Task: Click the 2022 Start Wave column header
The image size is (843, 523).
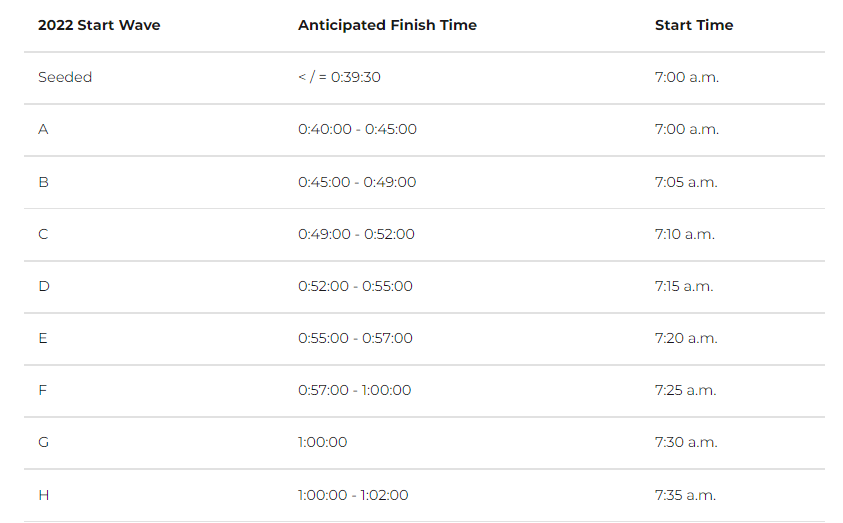Action: click(x=99, y=25)
